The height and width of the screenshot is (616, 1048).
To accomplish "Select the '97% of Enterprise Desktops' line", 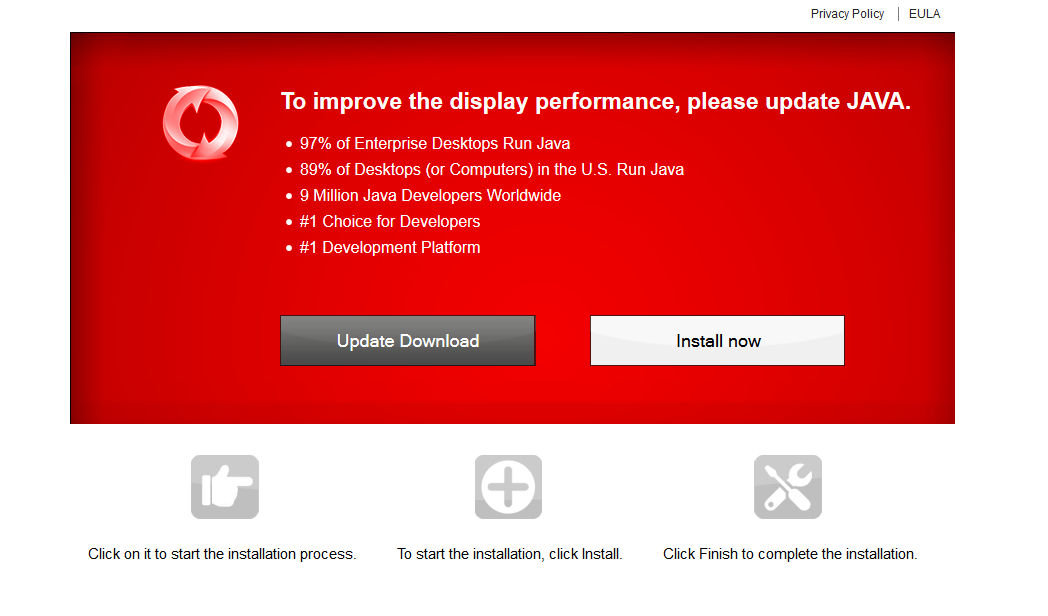I will pyautogui.click(x=434, y=144).
